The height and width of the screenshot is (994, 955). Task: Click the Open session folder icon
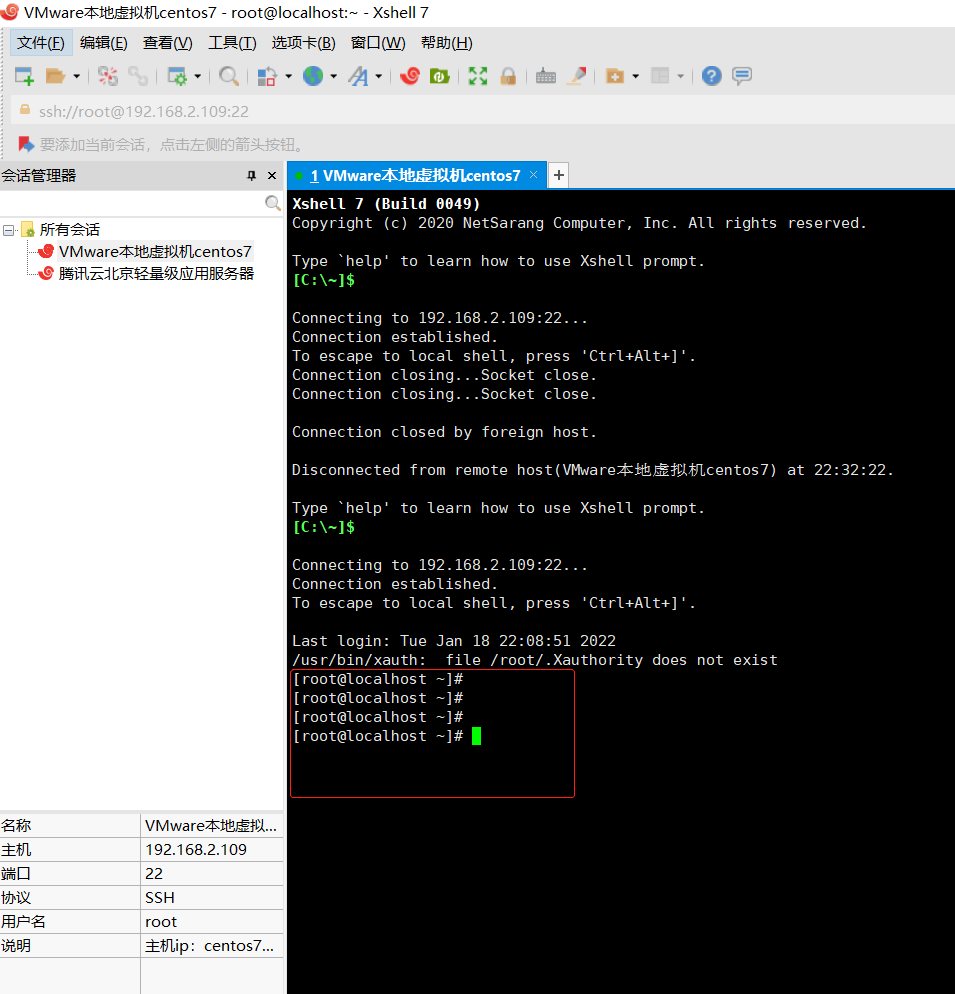[x=55, y=76]
